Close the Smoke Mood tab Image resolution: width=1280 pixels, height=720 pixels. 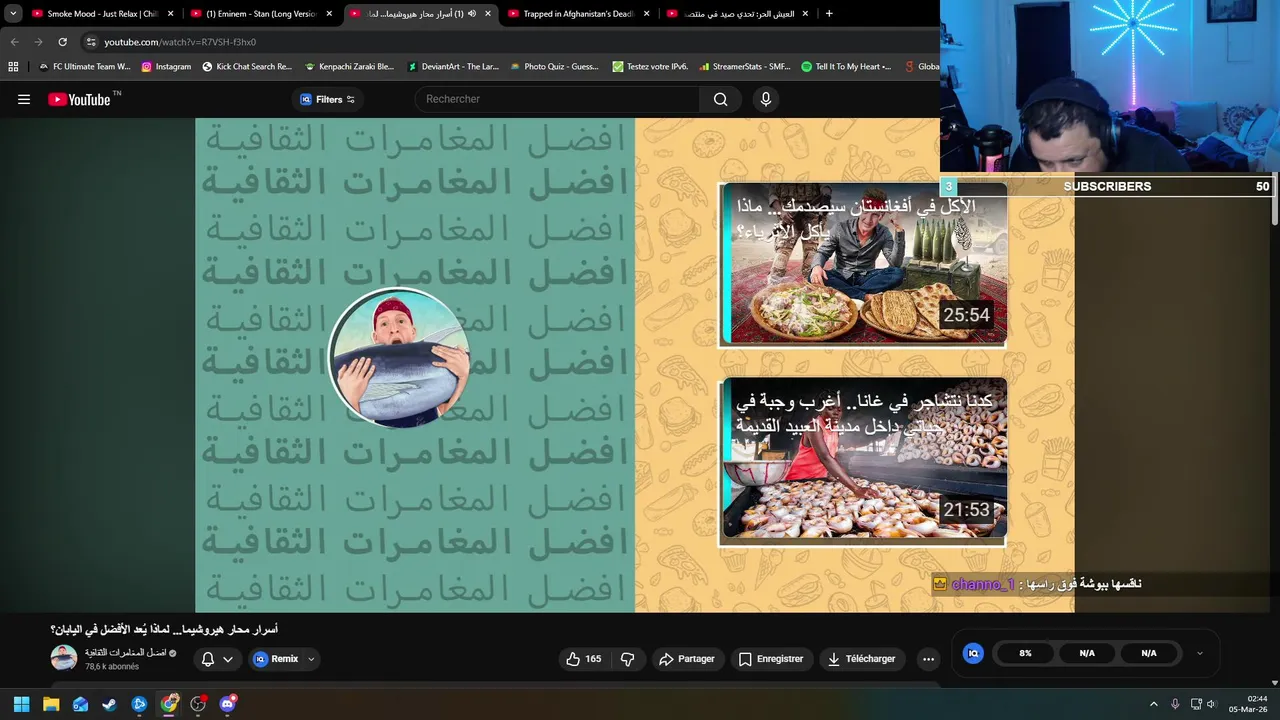coord(170,14)
